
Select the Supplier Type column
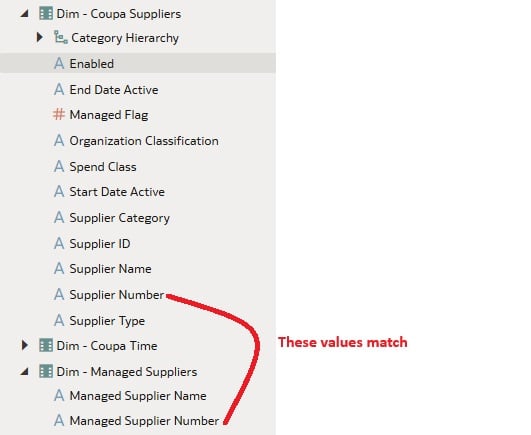(x=107, y=321)
